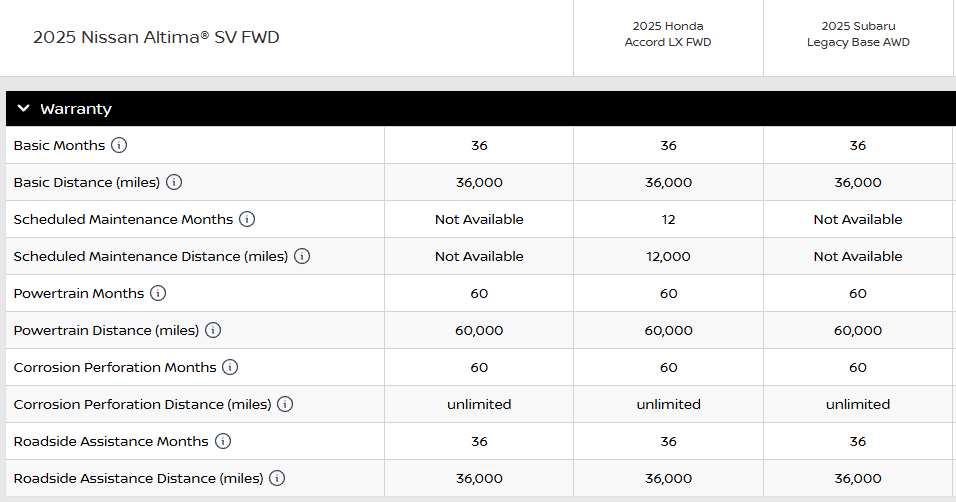The image size is (956, 502).
Task: Click info icon next to Basic Months
Action: [119, 145]
